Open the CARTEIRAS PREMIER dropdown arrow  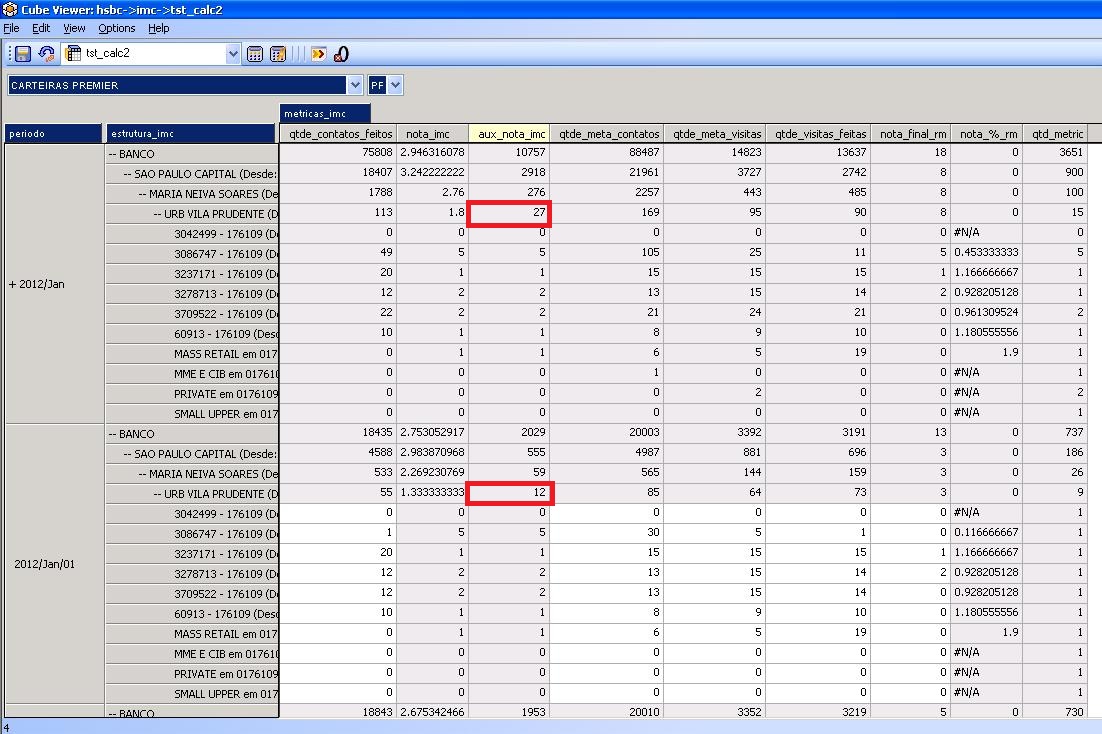click(355, 85)
